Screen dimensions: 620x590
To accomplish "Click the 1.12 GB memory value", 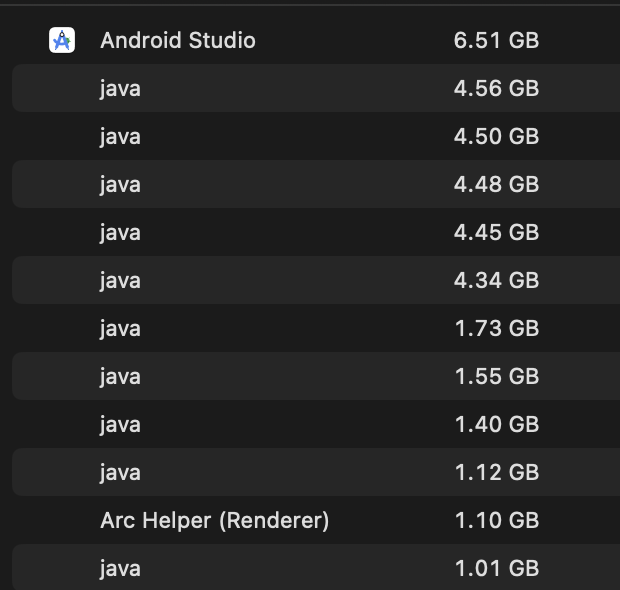I will click(x=497, y=472).
